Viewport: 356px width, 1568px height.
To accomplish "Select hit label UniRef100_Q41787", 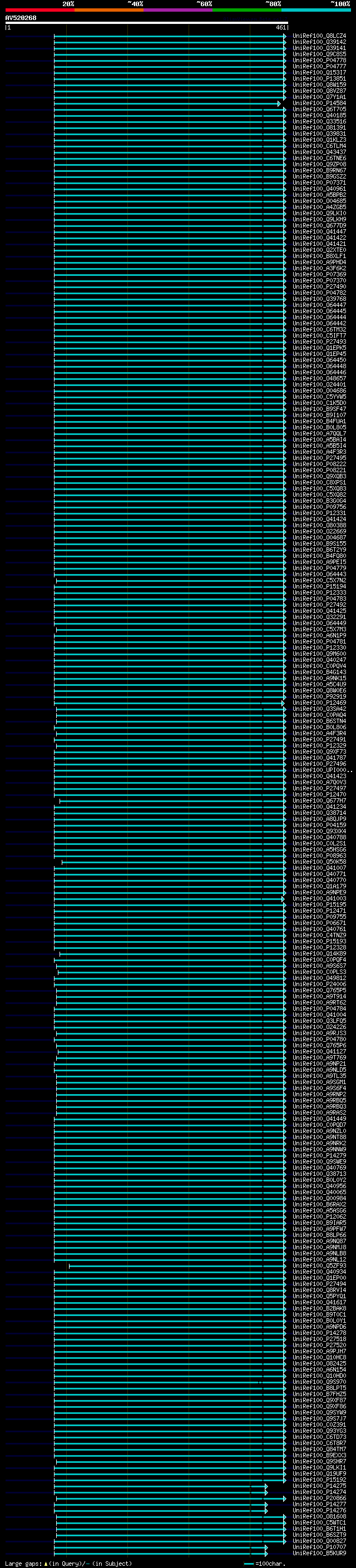I will click(x=319, y=759).
